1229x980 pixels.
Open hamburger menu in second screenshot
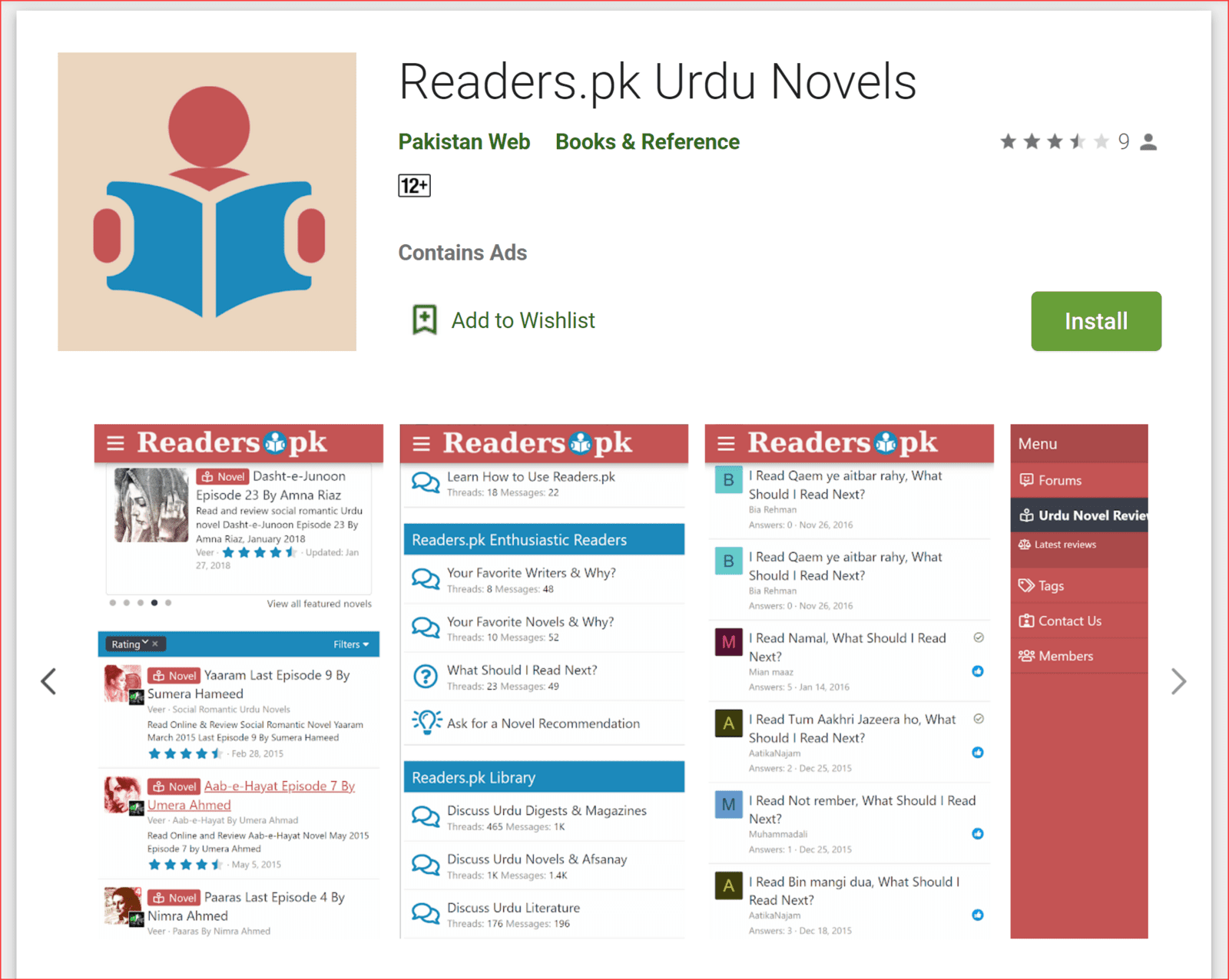[421, 443]
